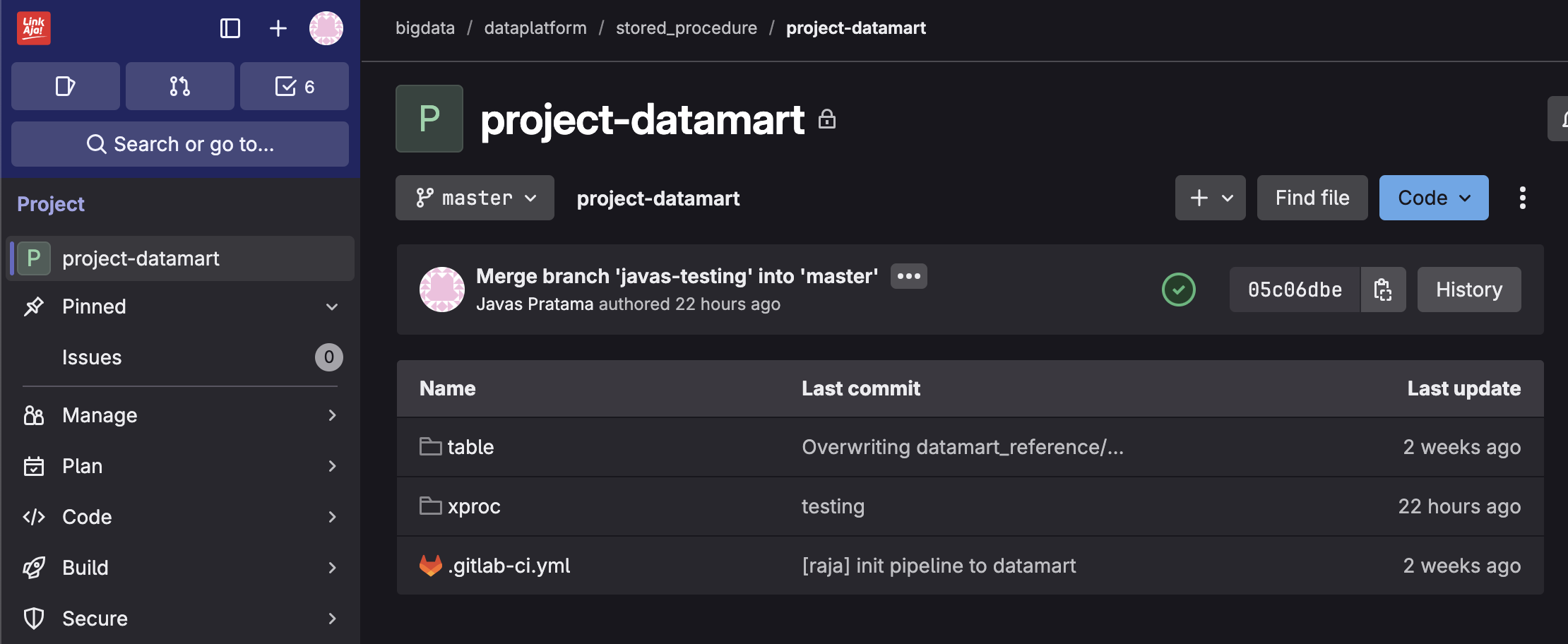1568x644 pixels.
Task: Click the History button
Action: [x=1469, y=290]
